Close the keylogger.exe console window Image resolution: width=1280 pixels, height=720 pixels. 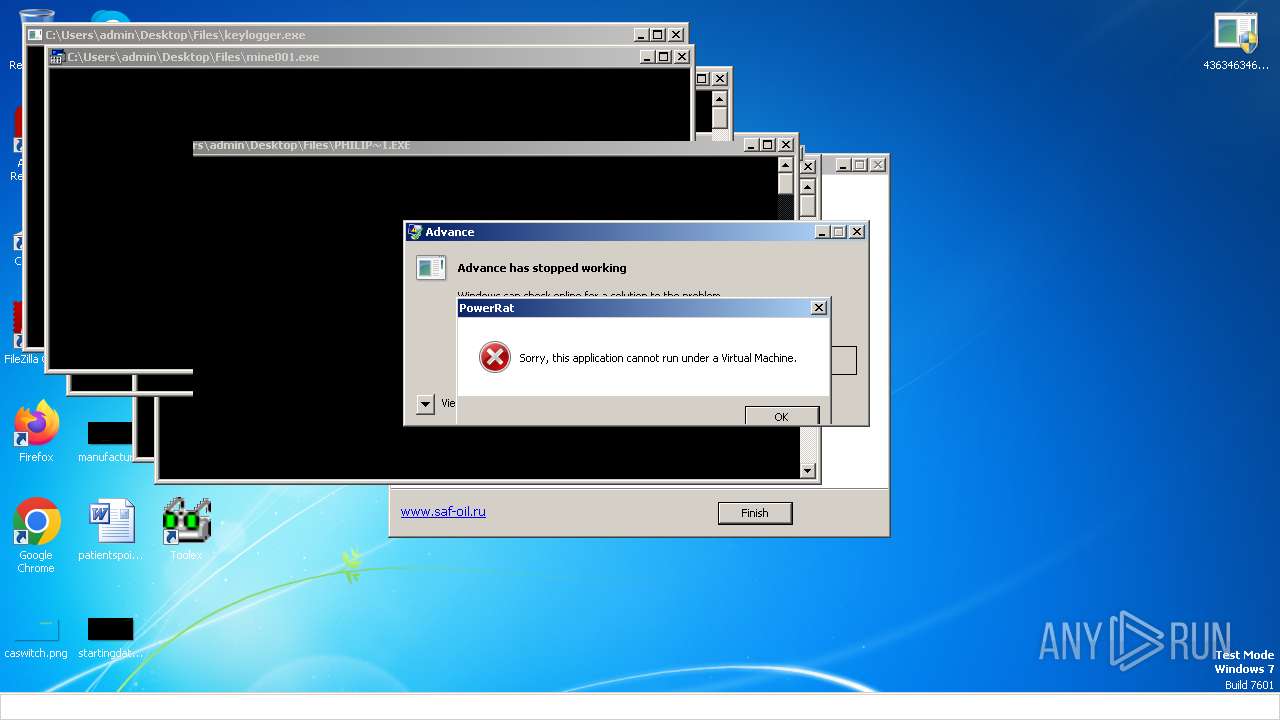[676, 35]
